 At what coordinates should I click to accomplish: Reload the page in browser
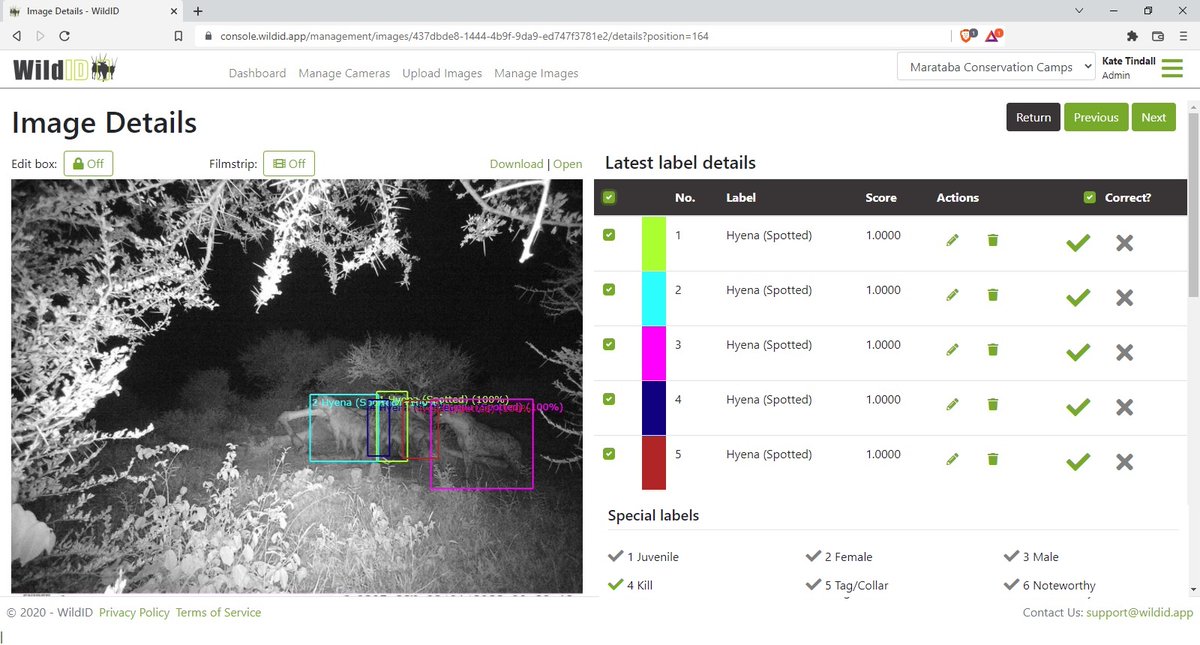coord(64,35)
